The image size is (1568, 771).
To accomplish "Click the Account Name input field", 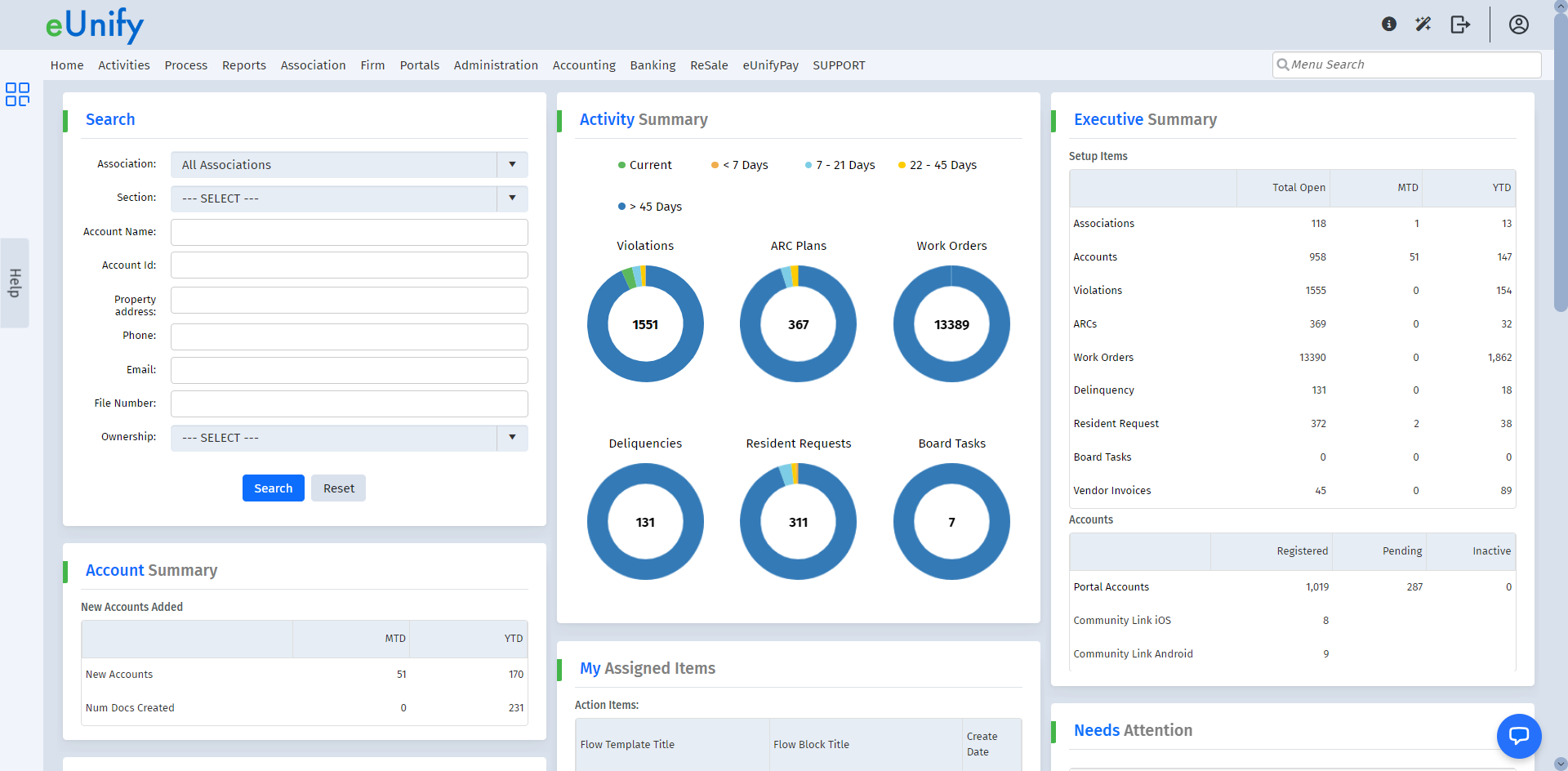I will pyautogui.click(x=349, y=232).
